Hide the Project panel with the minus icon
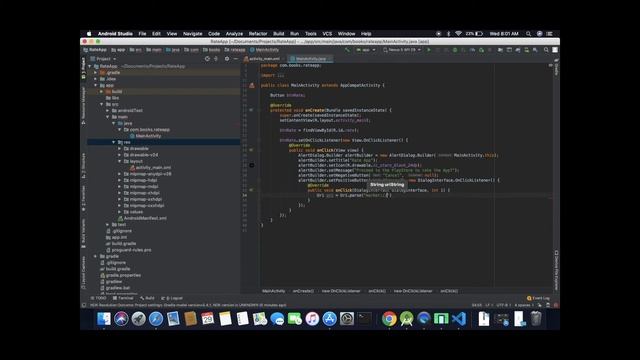Image resolution: width=640 pixels, height=360 pixels. tap(236, 59)
